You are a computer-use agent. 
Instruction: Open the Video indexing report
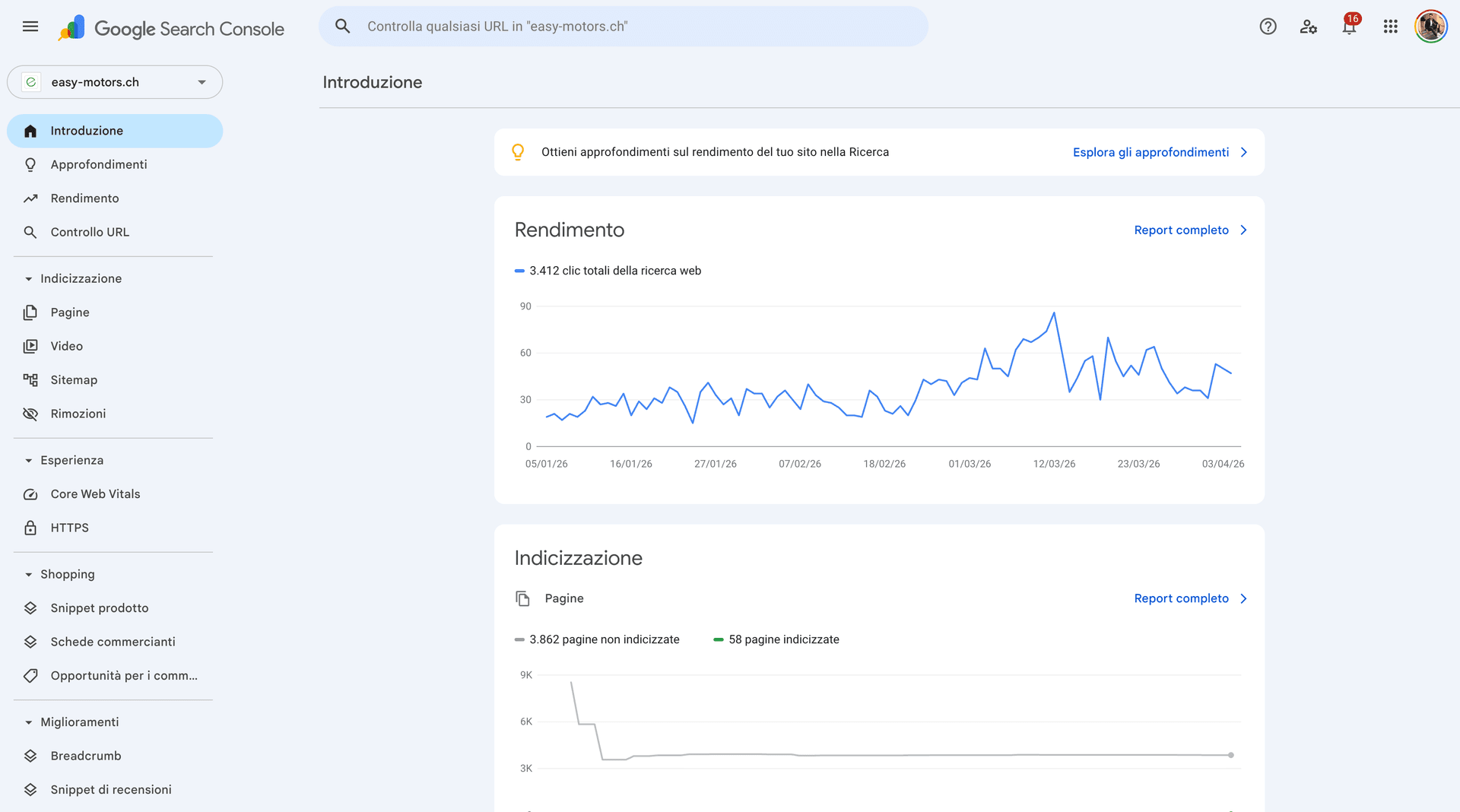point(66,346)
